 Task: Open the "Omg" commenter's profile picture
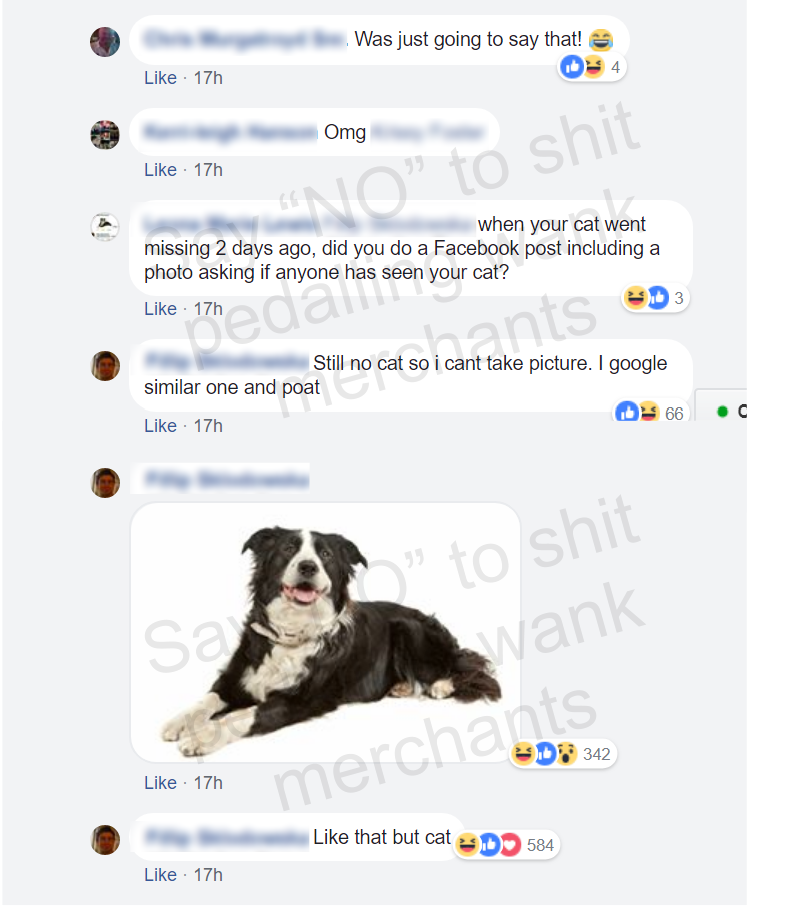(105, 135)
